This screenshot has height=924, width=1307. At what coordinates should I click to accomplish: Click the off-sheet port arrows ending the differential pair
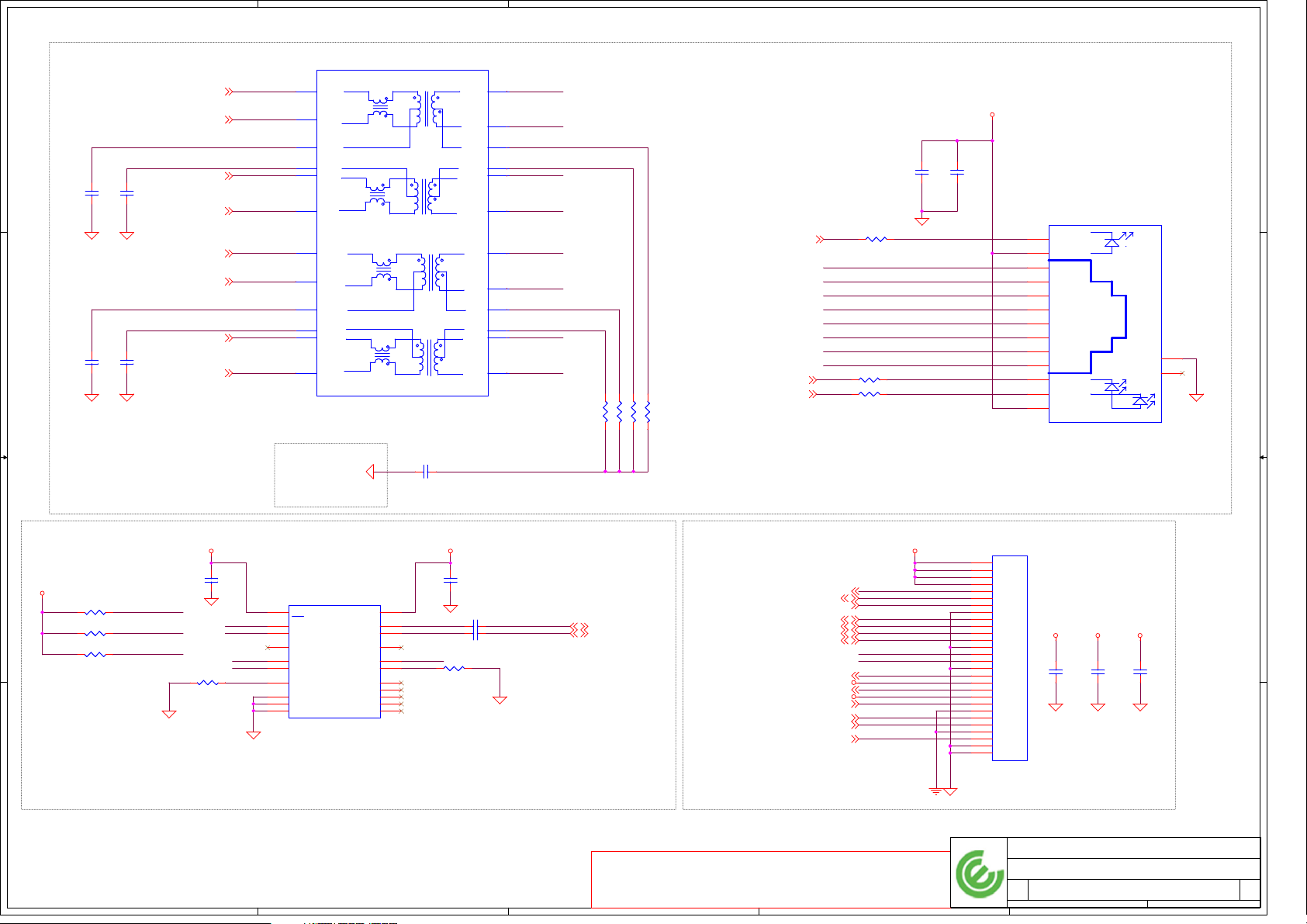point(579,630)
